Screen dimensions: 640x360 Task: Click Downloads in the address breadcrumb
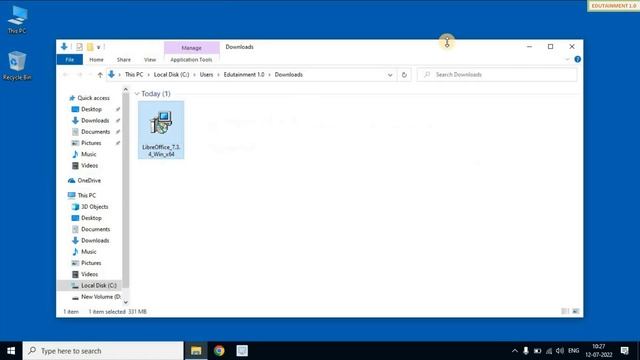289,75
